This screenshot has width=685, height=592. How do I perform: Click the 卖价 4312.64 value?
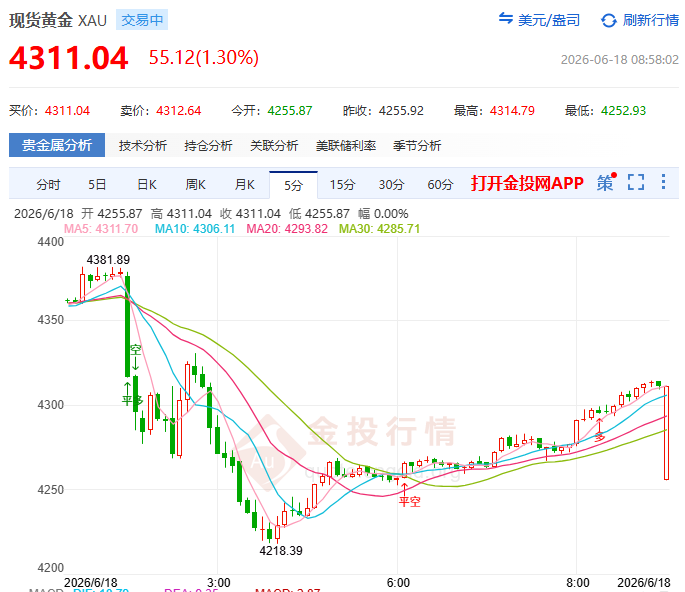click(179, 111)
